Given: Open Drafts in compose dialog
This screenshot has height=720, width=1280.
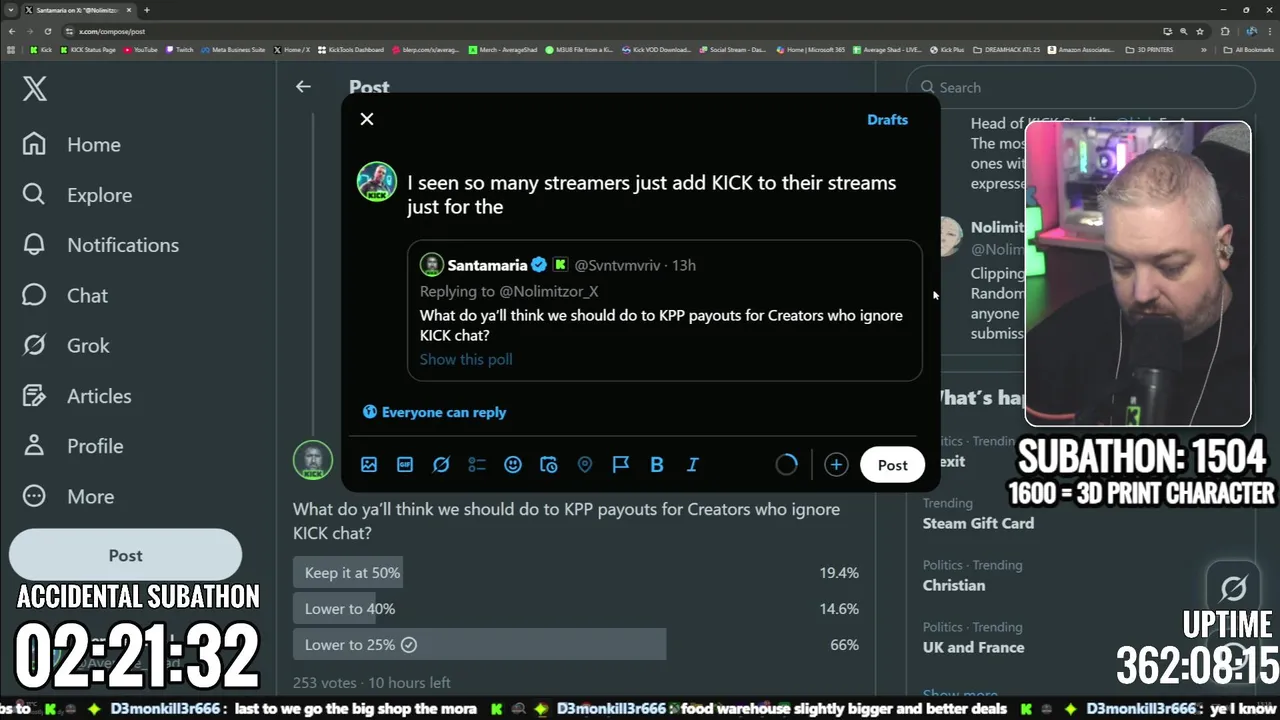Looking at the screenshot, I should (887, 119).
